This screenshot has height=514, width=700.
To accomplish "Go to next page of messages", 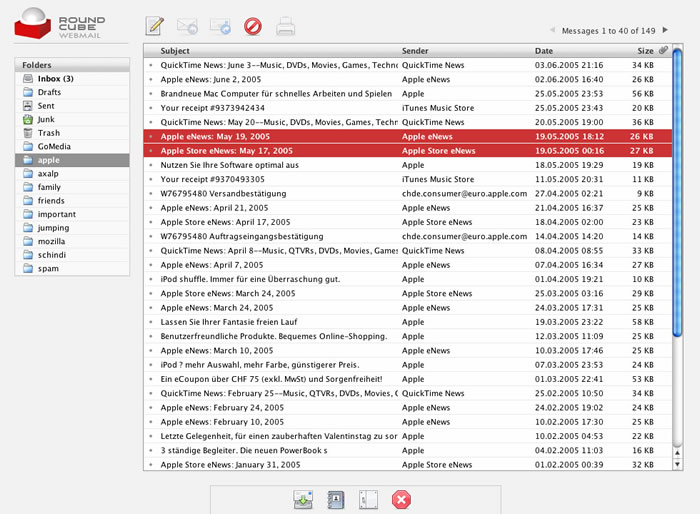I will (x=665, y=30).
